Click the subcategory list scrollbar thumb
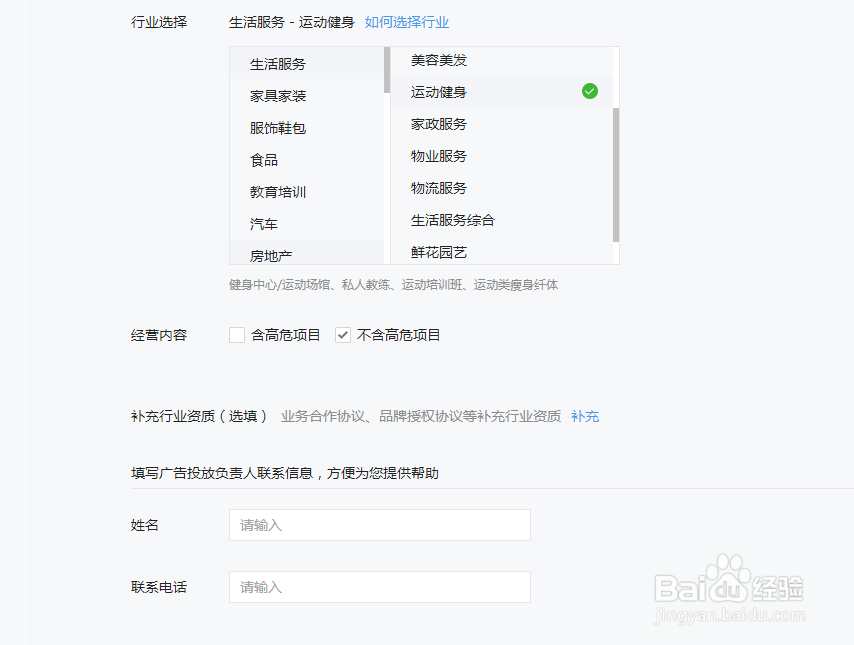The image size is (854, 645). tap(616, 175)
